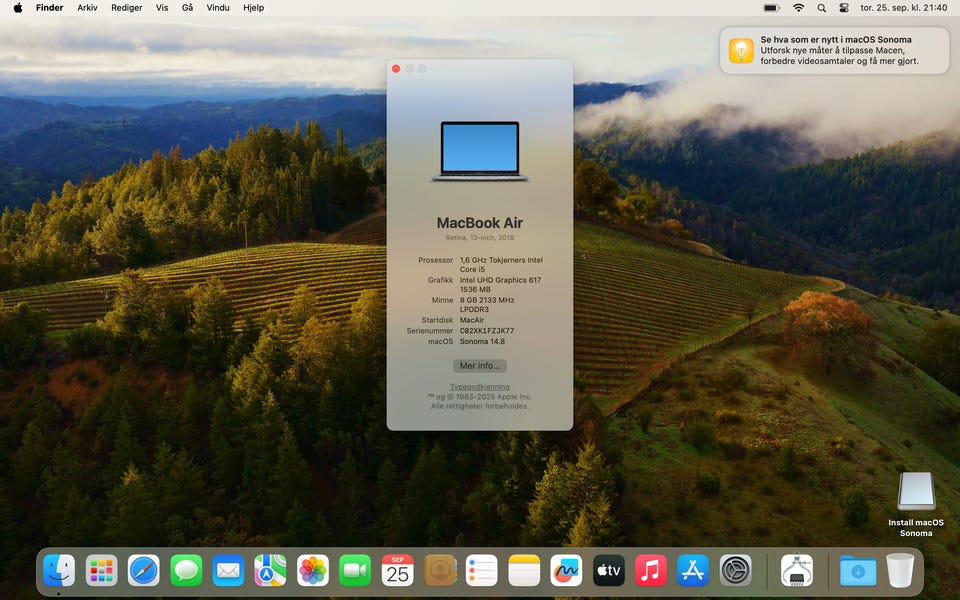The height and width of the screenshot is (600, 960).
Task: Open Spotlight search in menu bar
Action: pos(821,8)
